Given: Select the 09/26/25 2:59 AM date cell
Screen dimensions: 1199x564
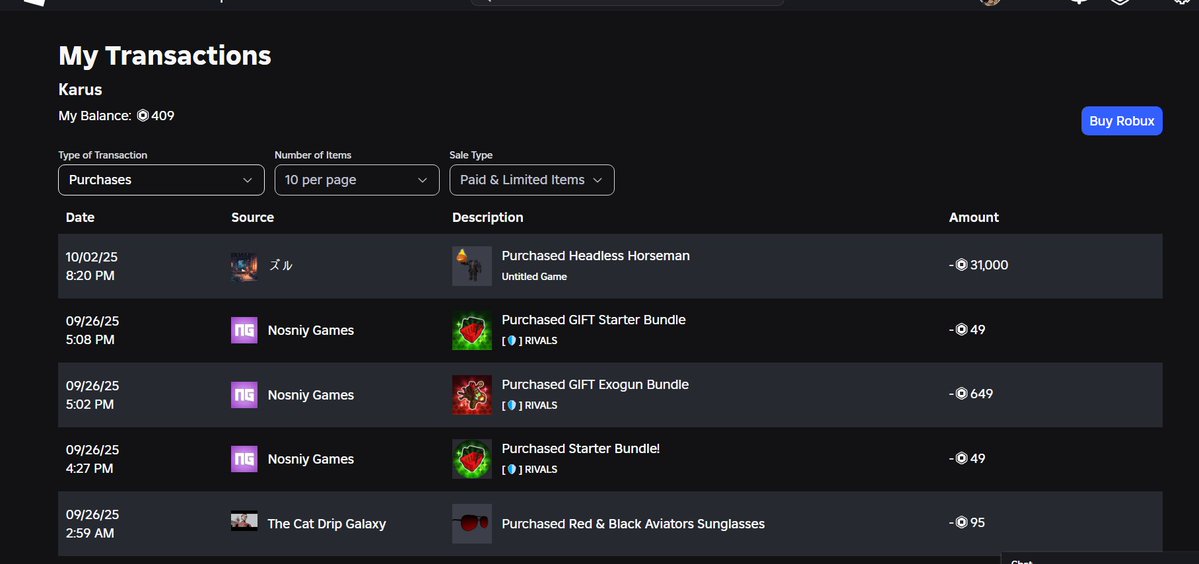Looking at the screenshot, I should pos(93,523).
